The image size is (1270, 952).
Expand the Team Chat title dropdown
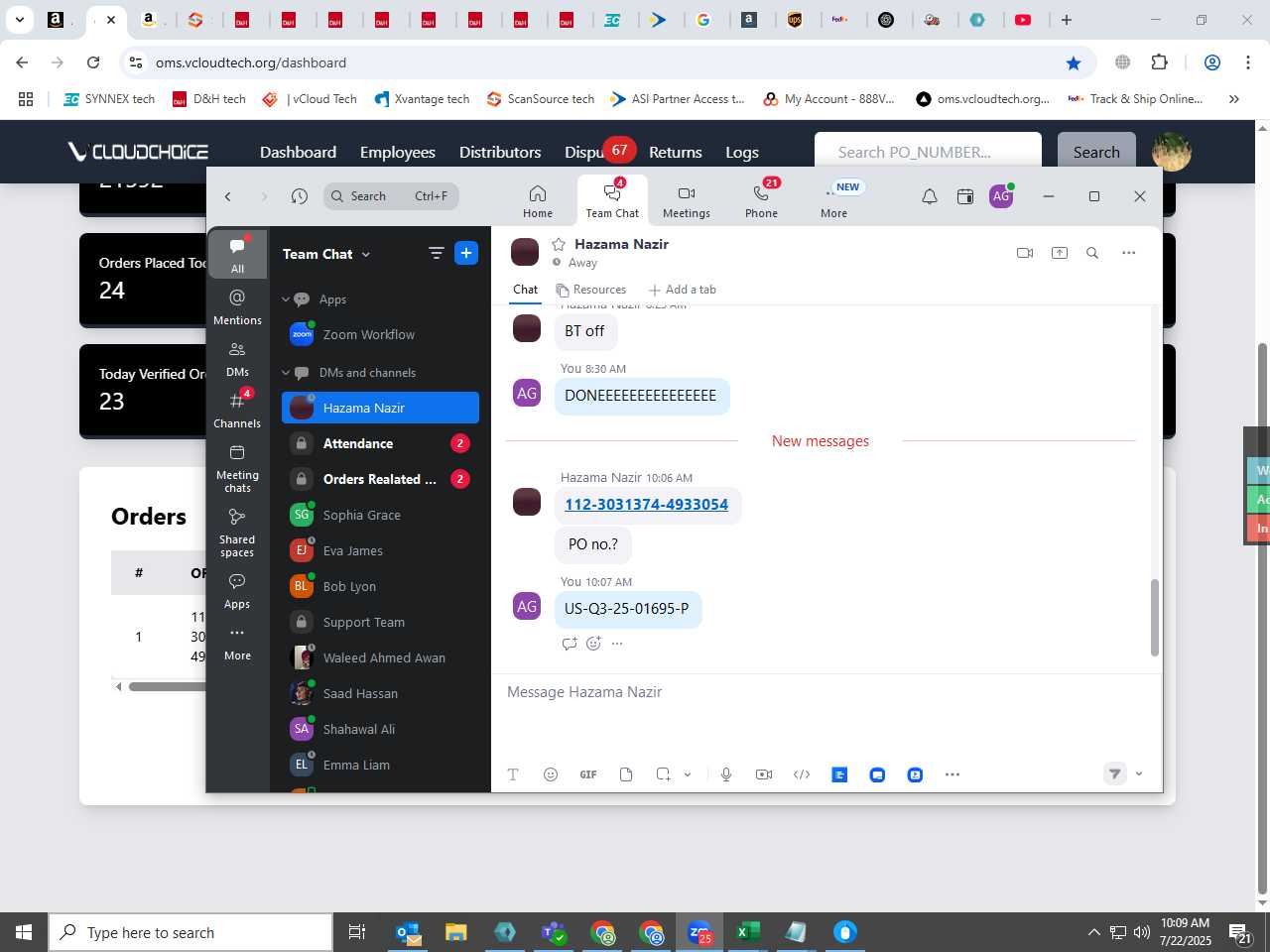(x=326, y=254)
